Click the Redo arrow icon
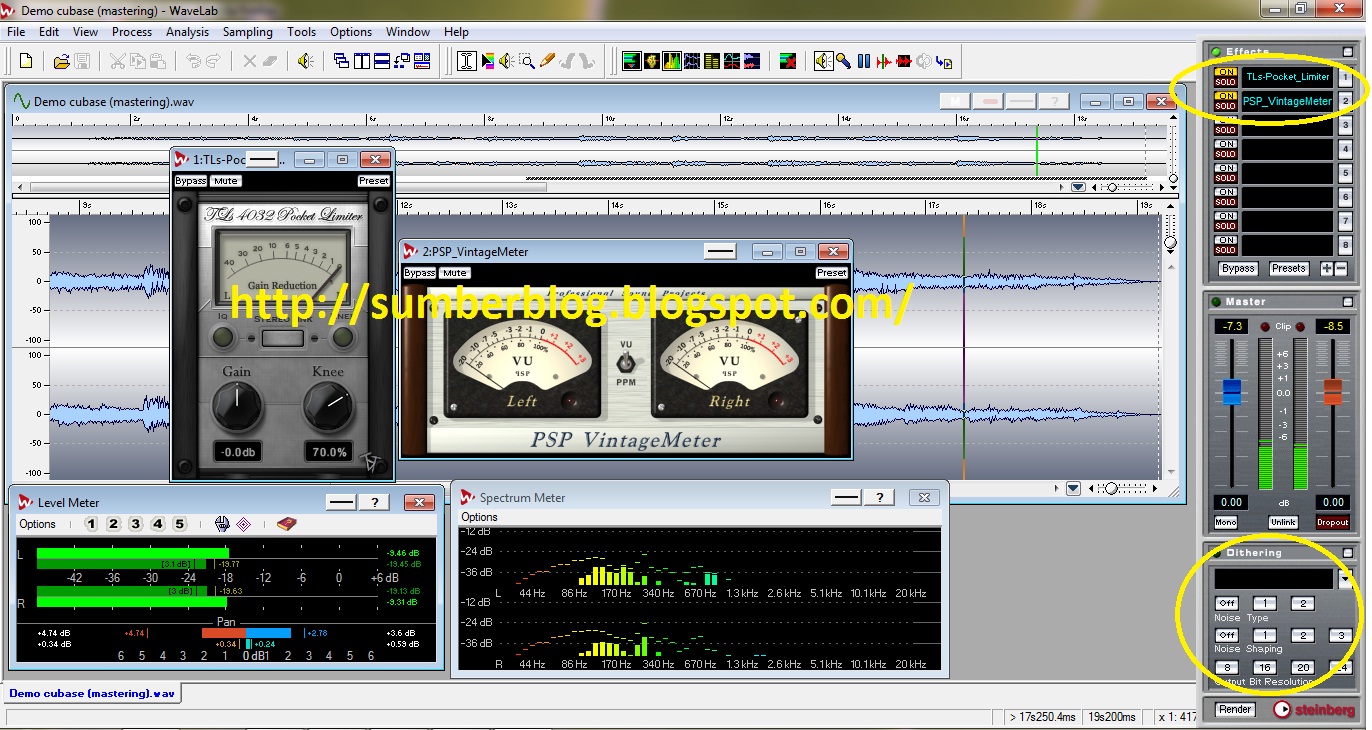The image size is (1372, 730). click(x=213, y=61)
